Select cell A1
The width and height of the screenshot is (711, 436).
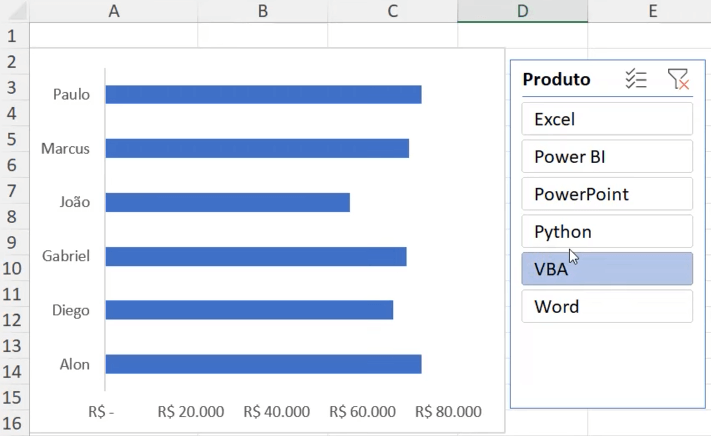[114, 35]
